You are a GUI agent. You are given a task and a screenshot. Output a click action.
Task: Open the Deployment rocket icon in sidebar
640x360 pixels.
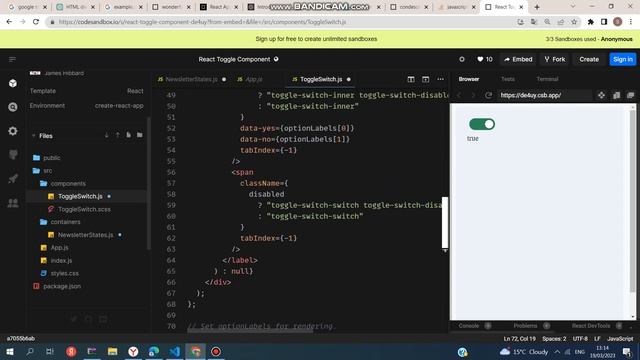pos(13,178)
